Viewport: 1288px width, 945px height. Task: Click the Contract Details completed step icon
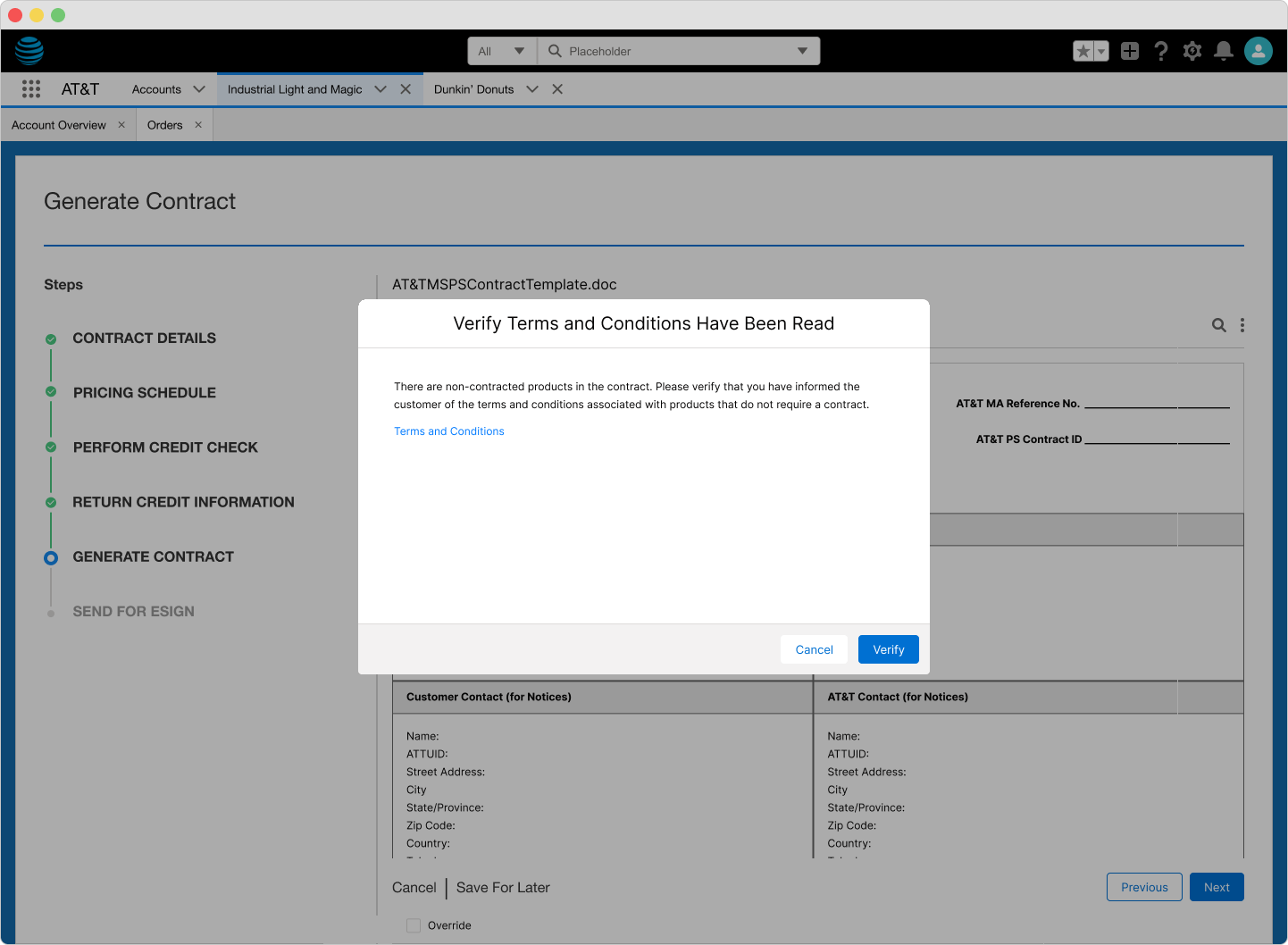[x=51, y=339]
